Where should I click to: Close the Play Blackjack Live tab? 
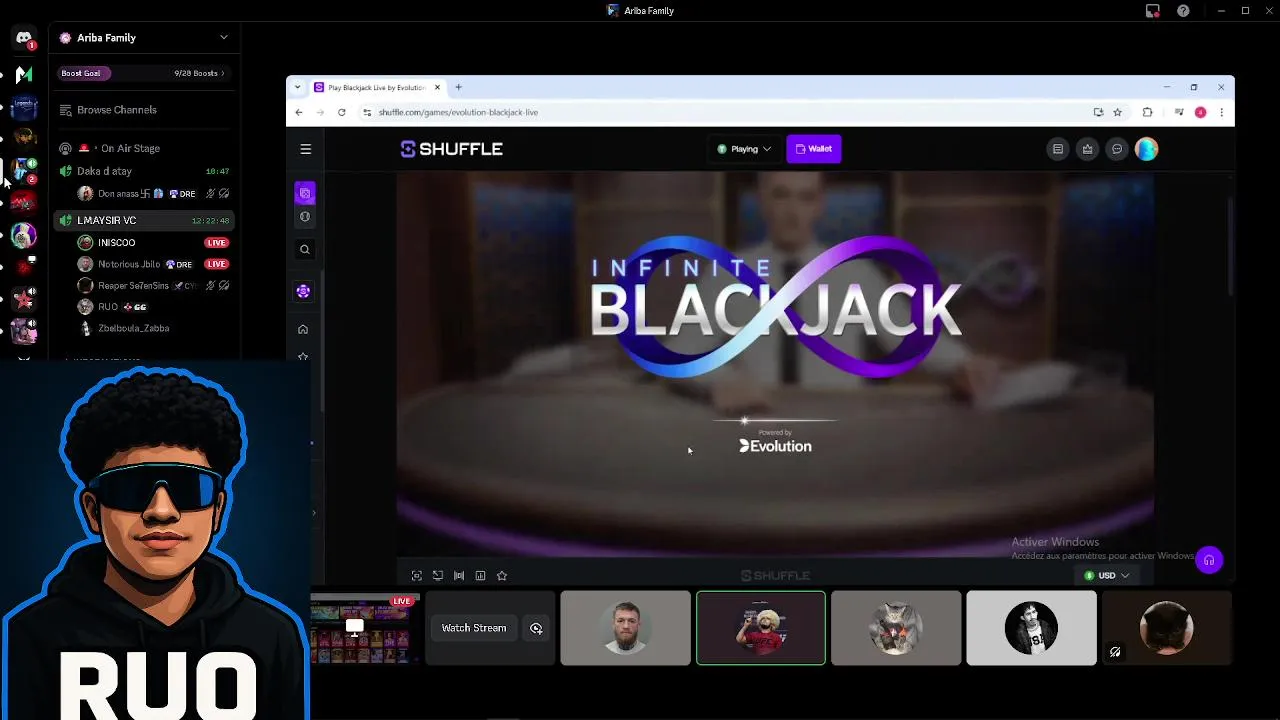pyautogui.click(x=437, y=87)
